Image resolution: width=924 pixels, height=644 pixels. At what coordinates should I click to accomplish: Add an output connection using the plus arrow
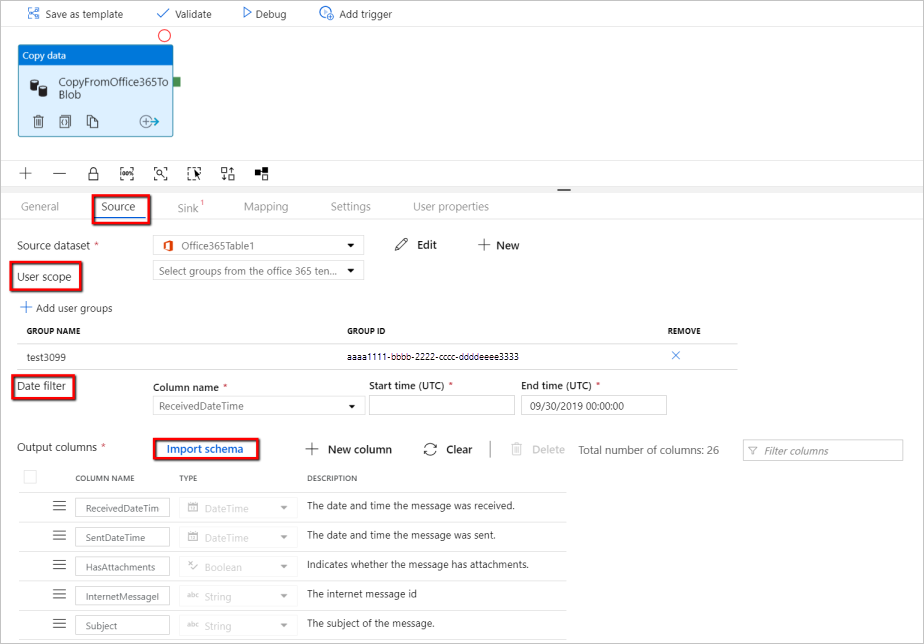[x=148, y=121]
